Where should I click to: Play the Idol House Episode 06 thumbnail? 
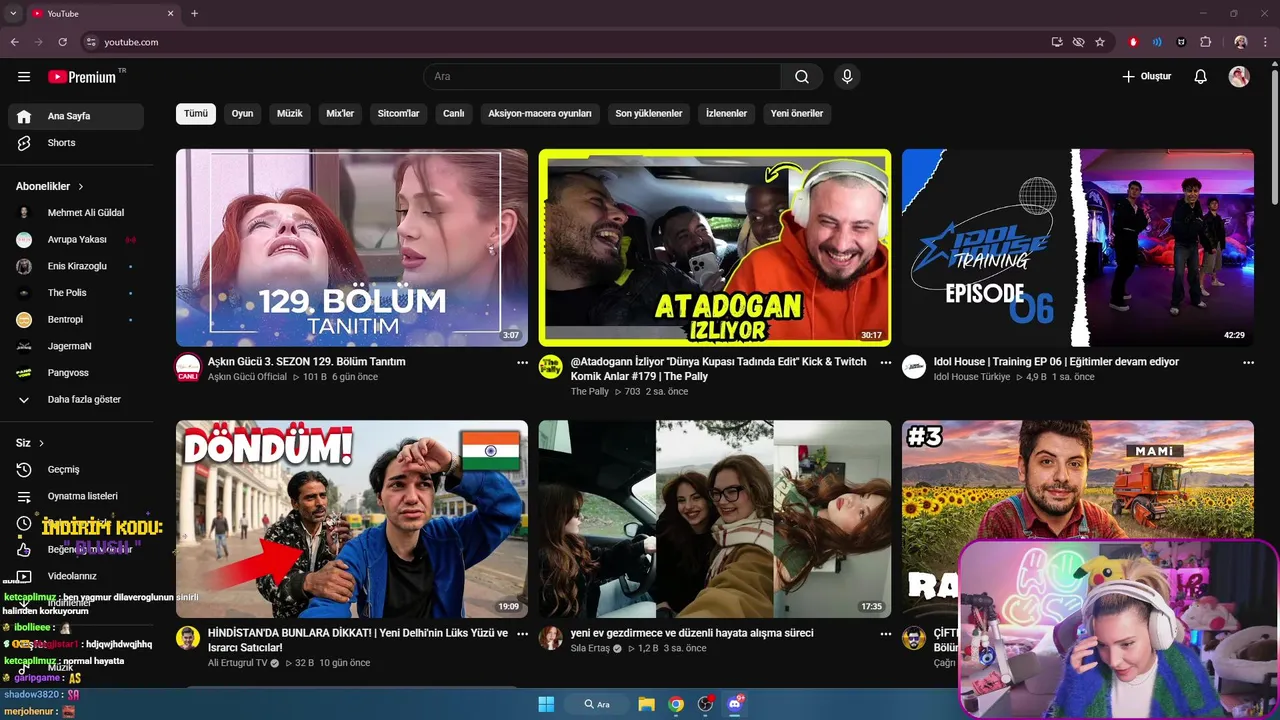[x=1078, y=248]
